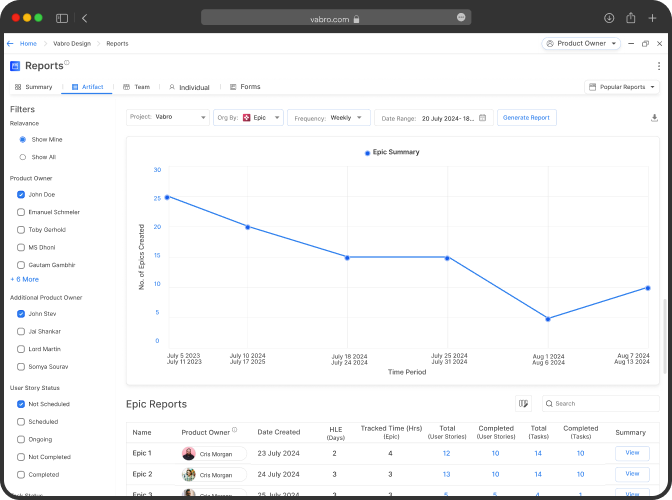Click the vertical three-dot menu beside Reports
Screen dimensions: 672x500
click(x=658, y=66)
